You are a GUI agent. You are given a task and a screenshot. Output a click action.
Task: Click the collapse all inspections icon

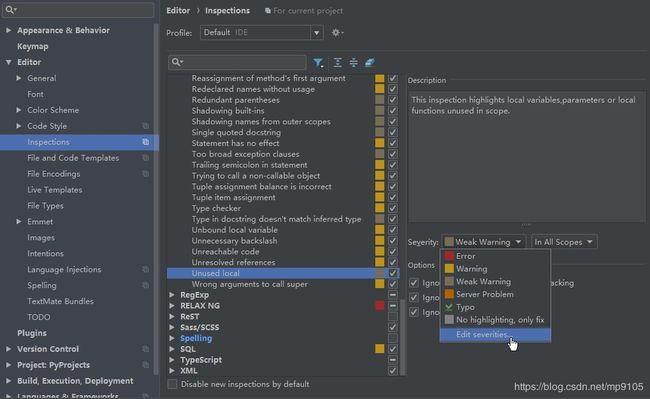click(354, 63)
